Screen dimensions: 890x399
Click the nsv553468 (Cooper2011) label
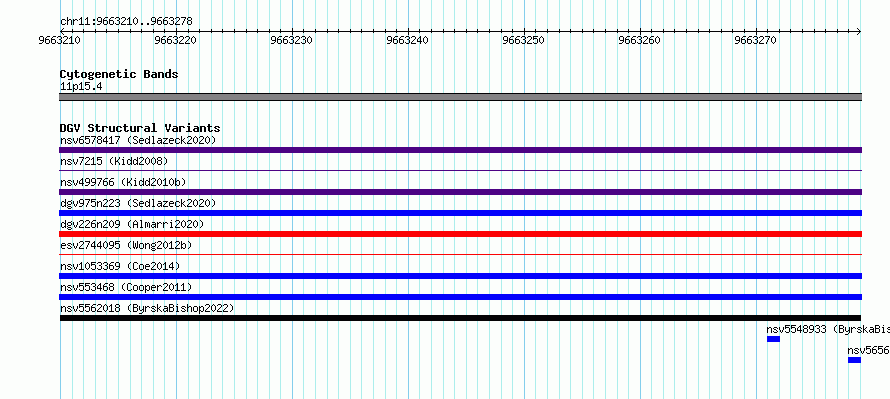tap(126, 287)
